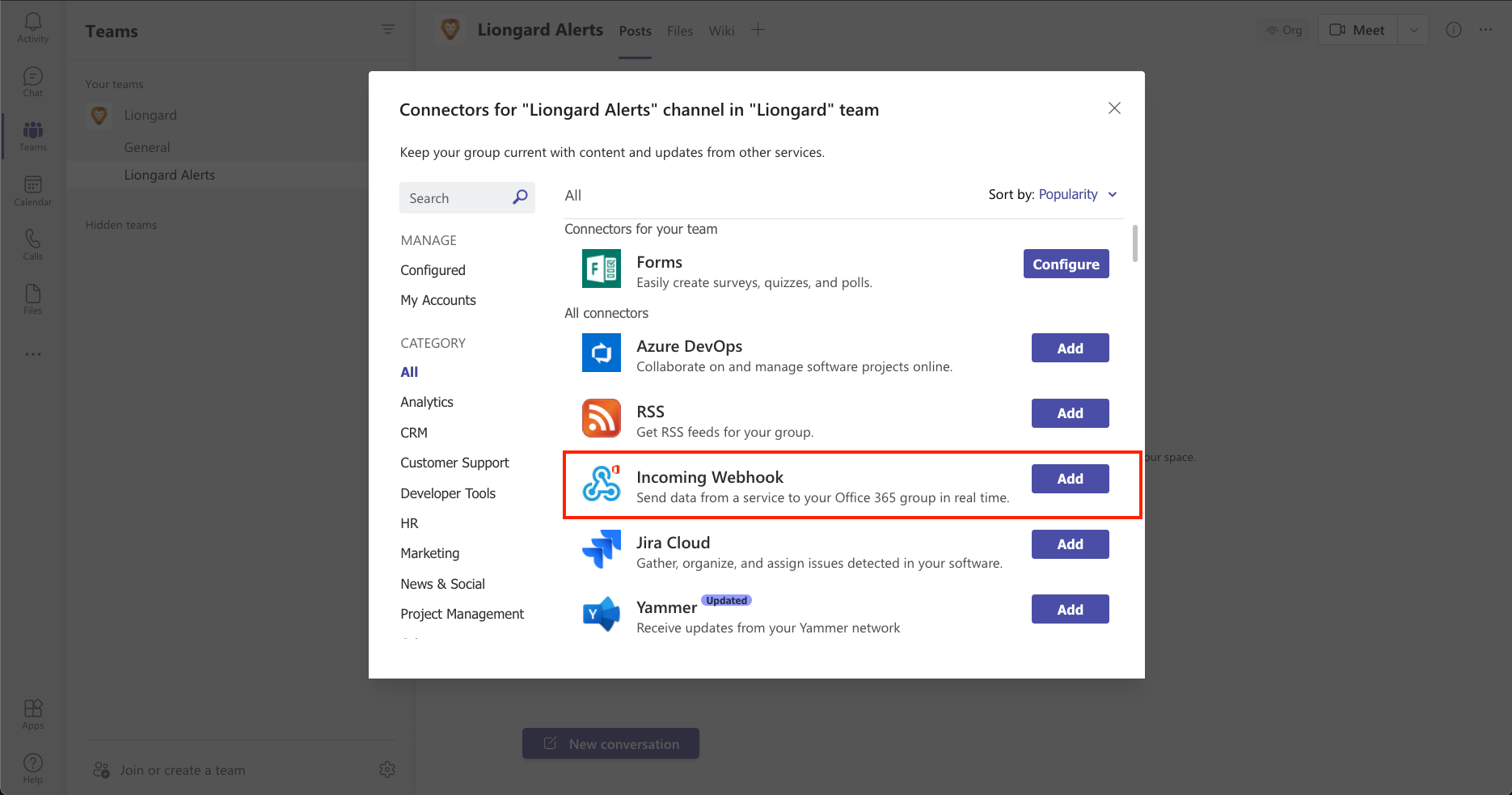This screenshot has width=1512, height=795.
Task: Start a New conversation
Action: tap(610, 743)
